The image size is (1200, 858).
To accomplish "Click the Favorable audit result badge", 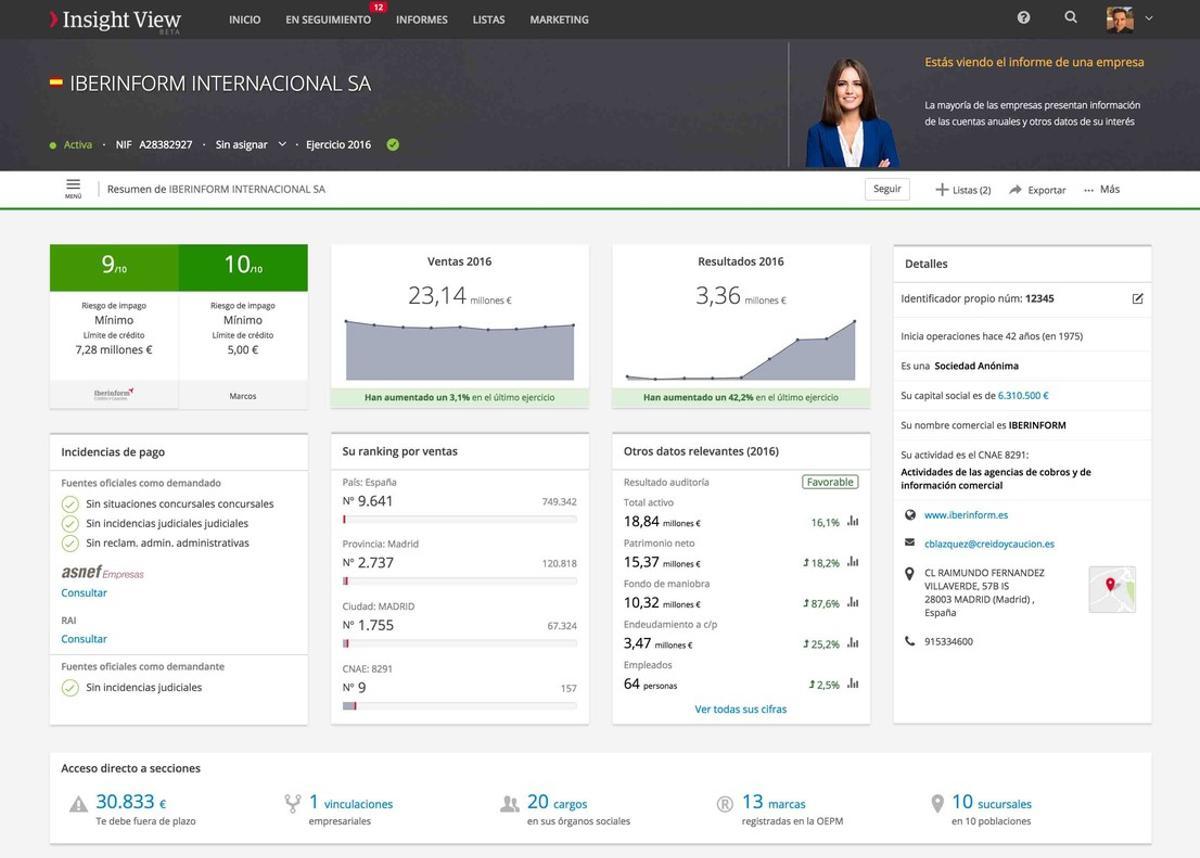I will click(x=830, y=482).
